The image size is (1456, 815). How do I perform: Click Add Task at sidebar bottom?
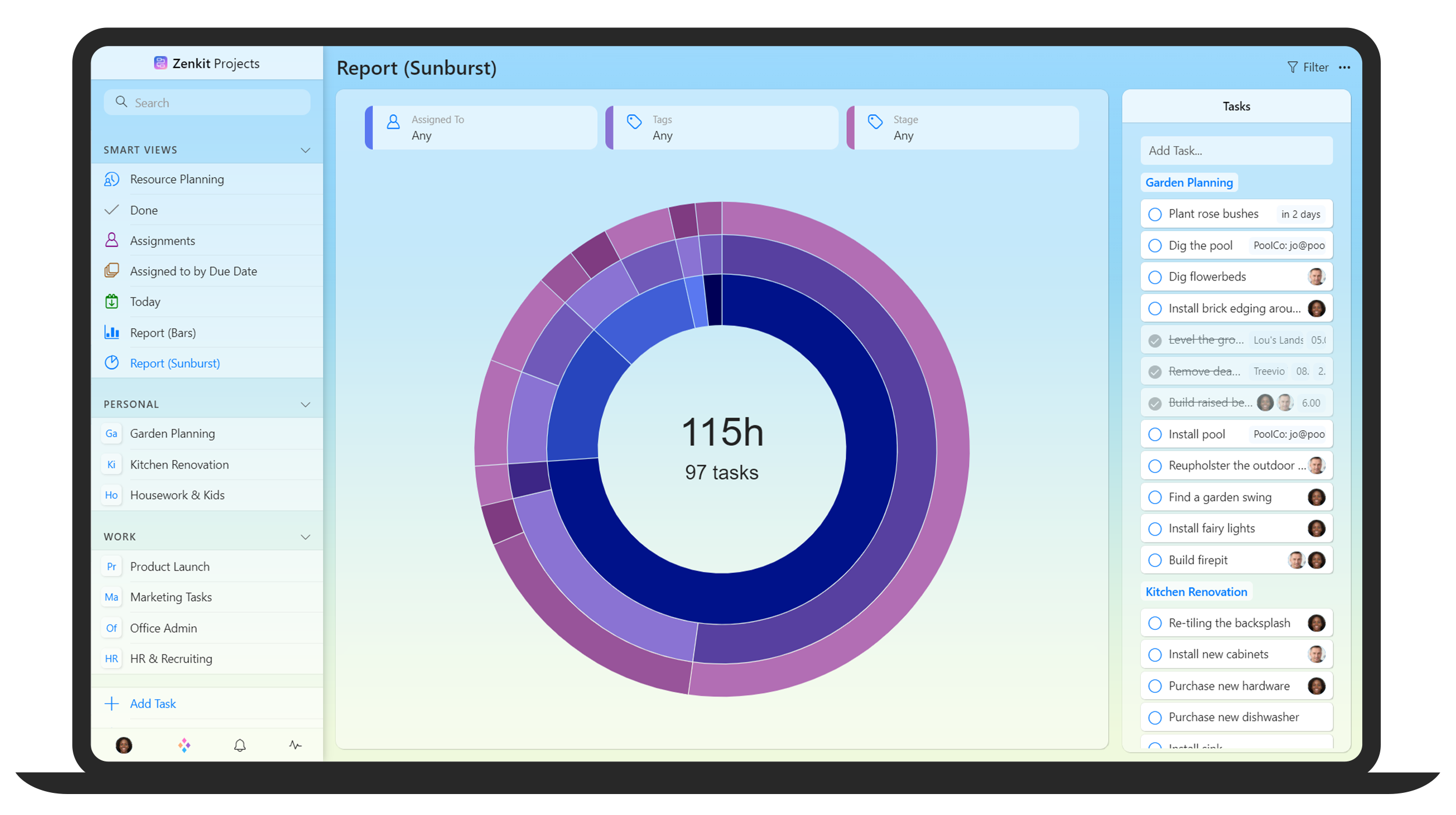click(153, 704)
